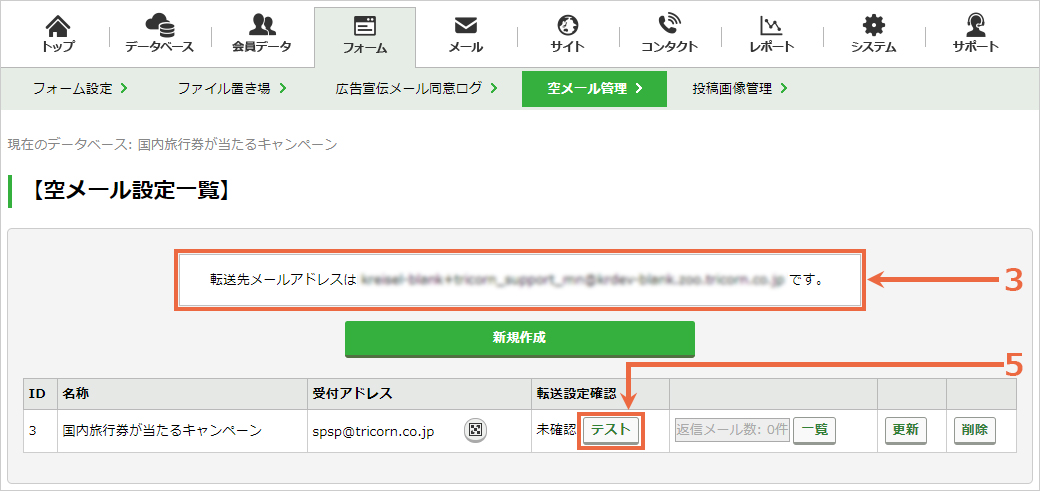Viewport: 1040px width, 491px height.
Task: Click the 転送設定確認 column header
Action: (x=600, y=394)
